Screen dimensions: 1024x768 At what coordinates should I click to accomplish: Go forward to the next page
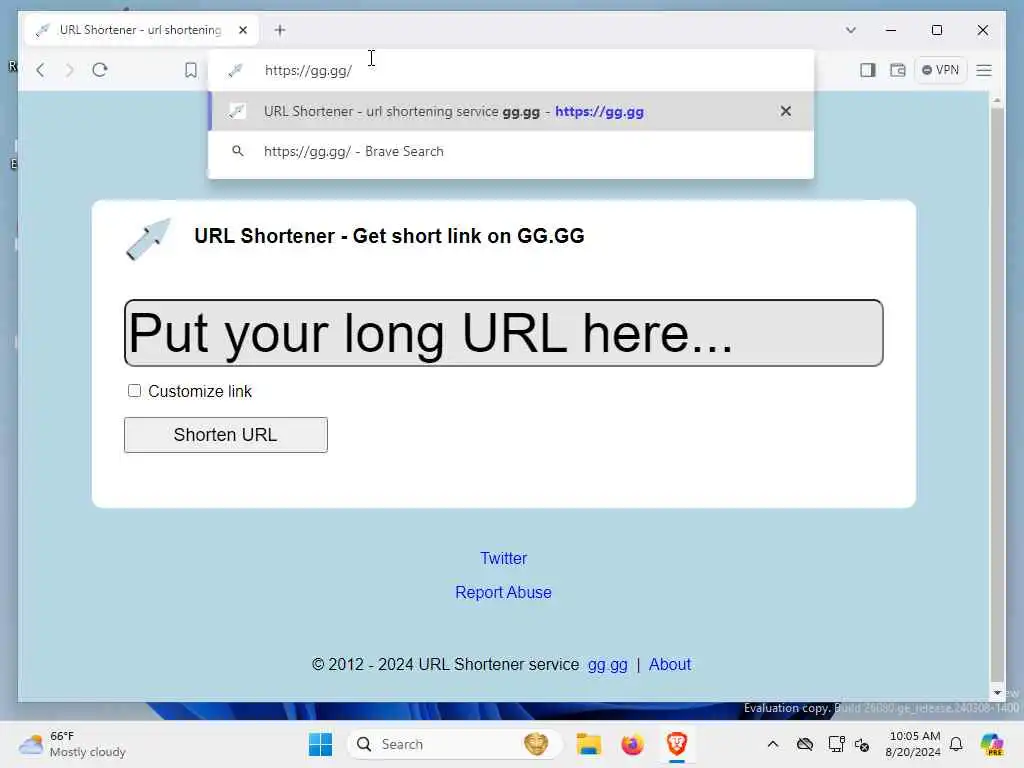pos(70,70)
